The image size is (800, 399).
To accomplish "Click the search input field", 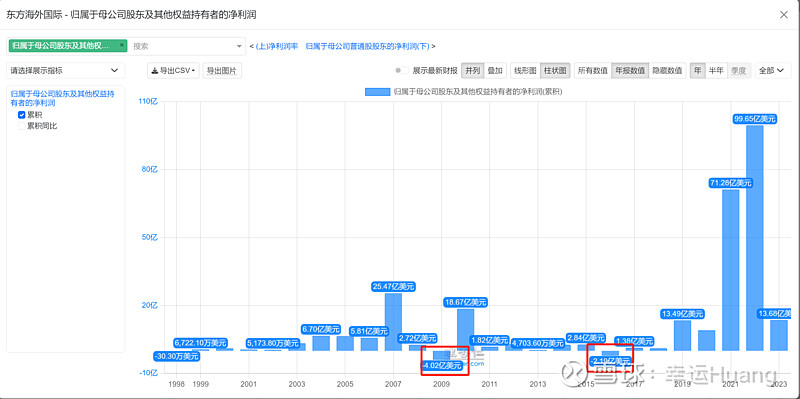I will coord(181,46).
